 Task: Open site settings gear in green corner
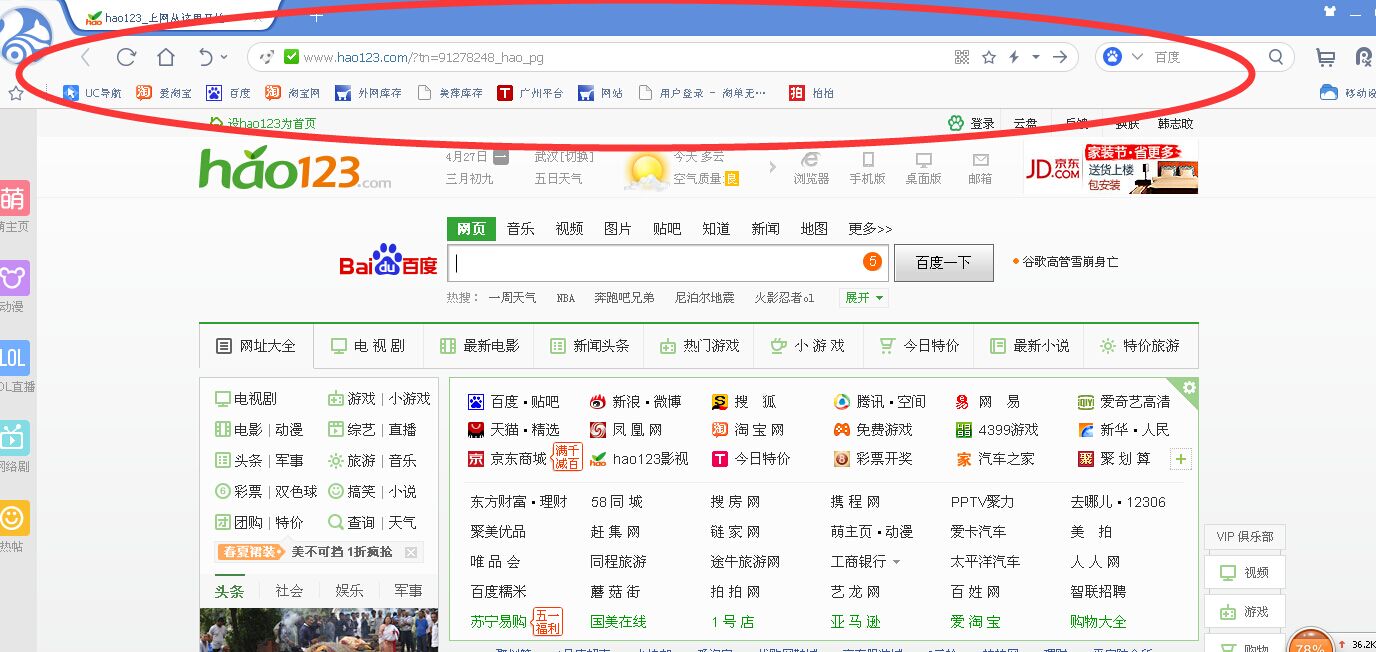1189,387
